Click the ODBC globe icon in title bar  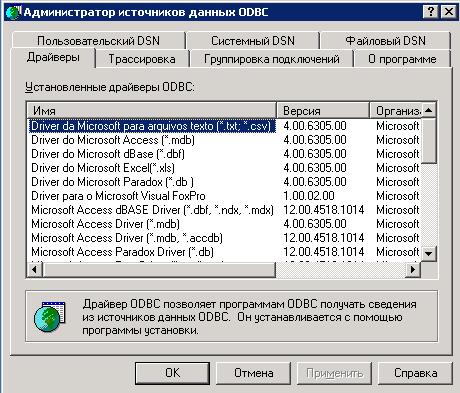pos(14,13)
